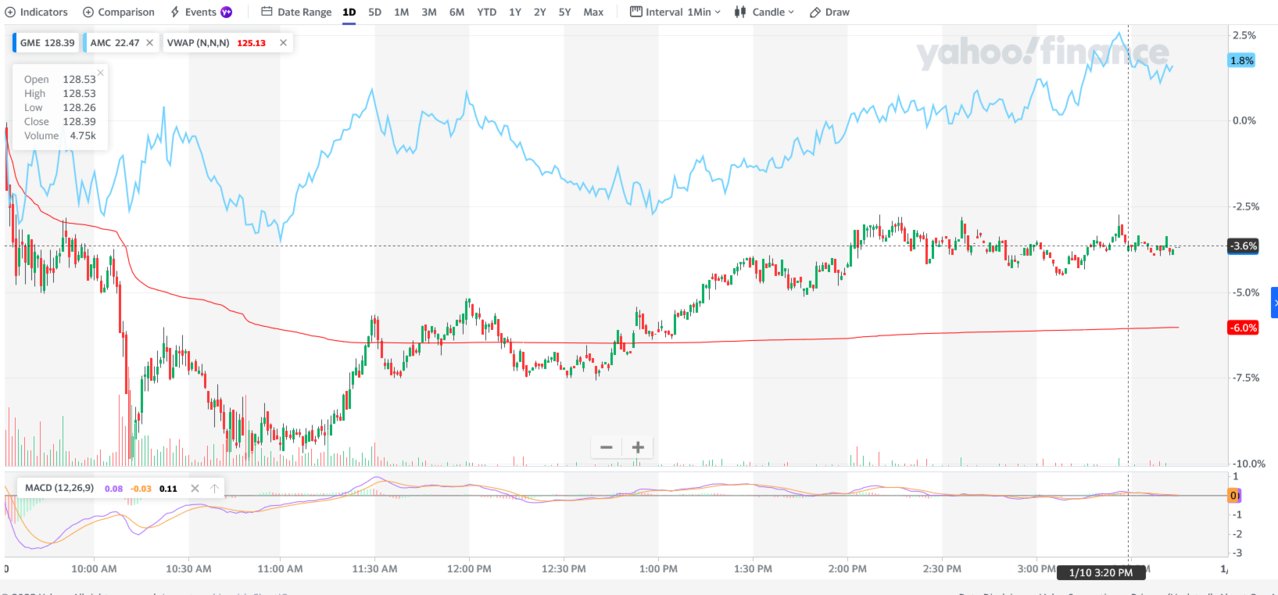
Task: Click the 10:00 AM time axis label
Action: [x=92, y=569]
